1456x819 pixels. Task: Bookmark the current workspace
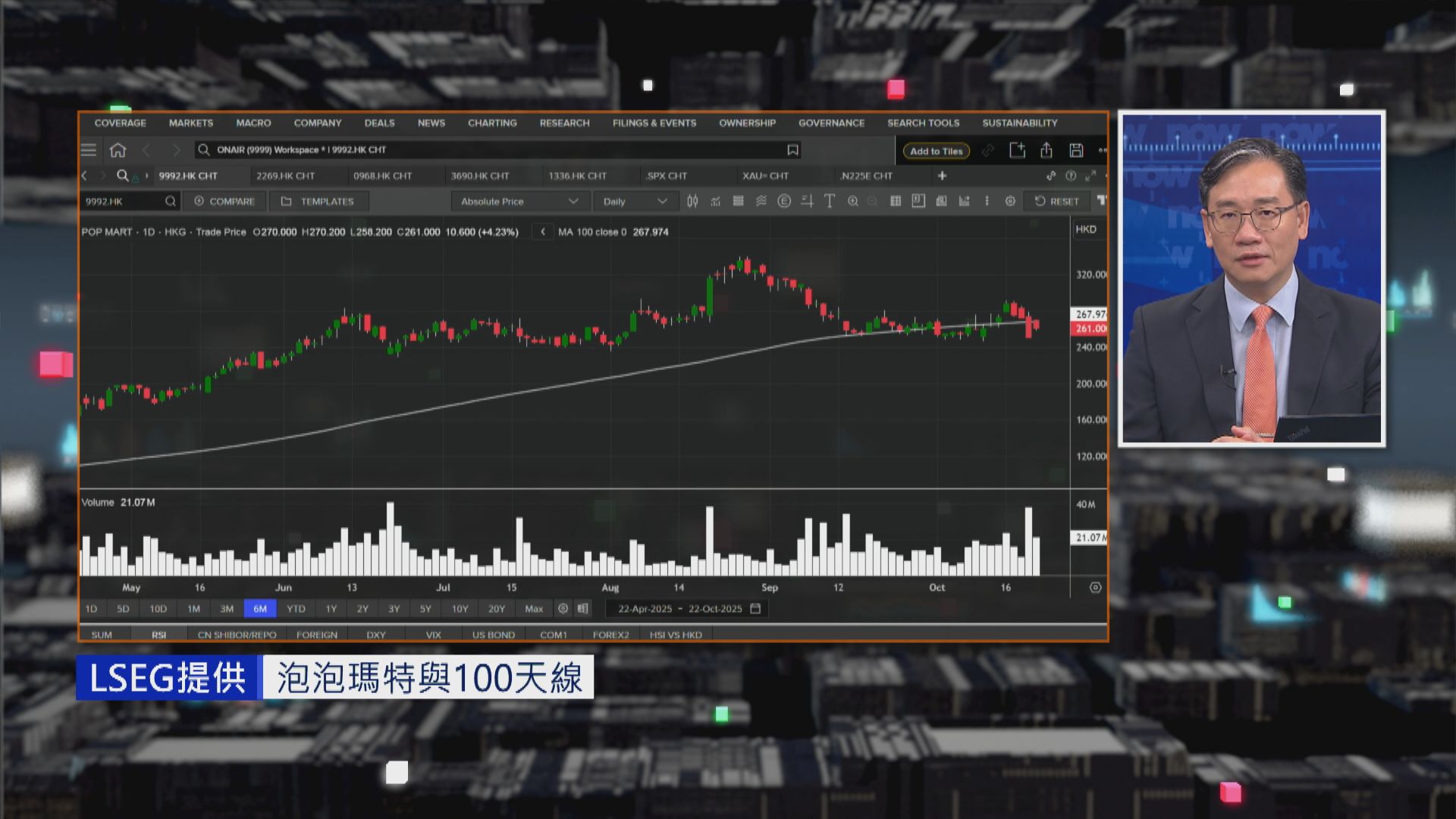click(x=792, y=150)
